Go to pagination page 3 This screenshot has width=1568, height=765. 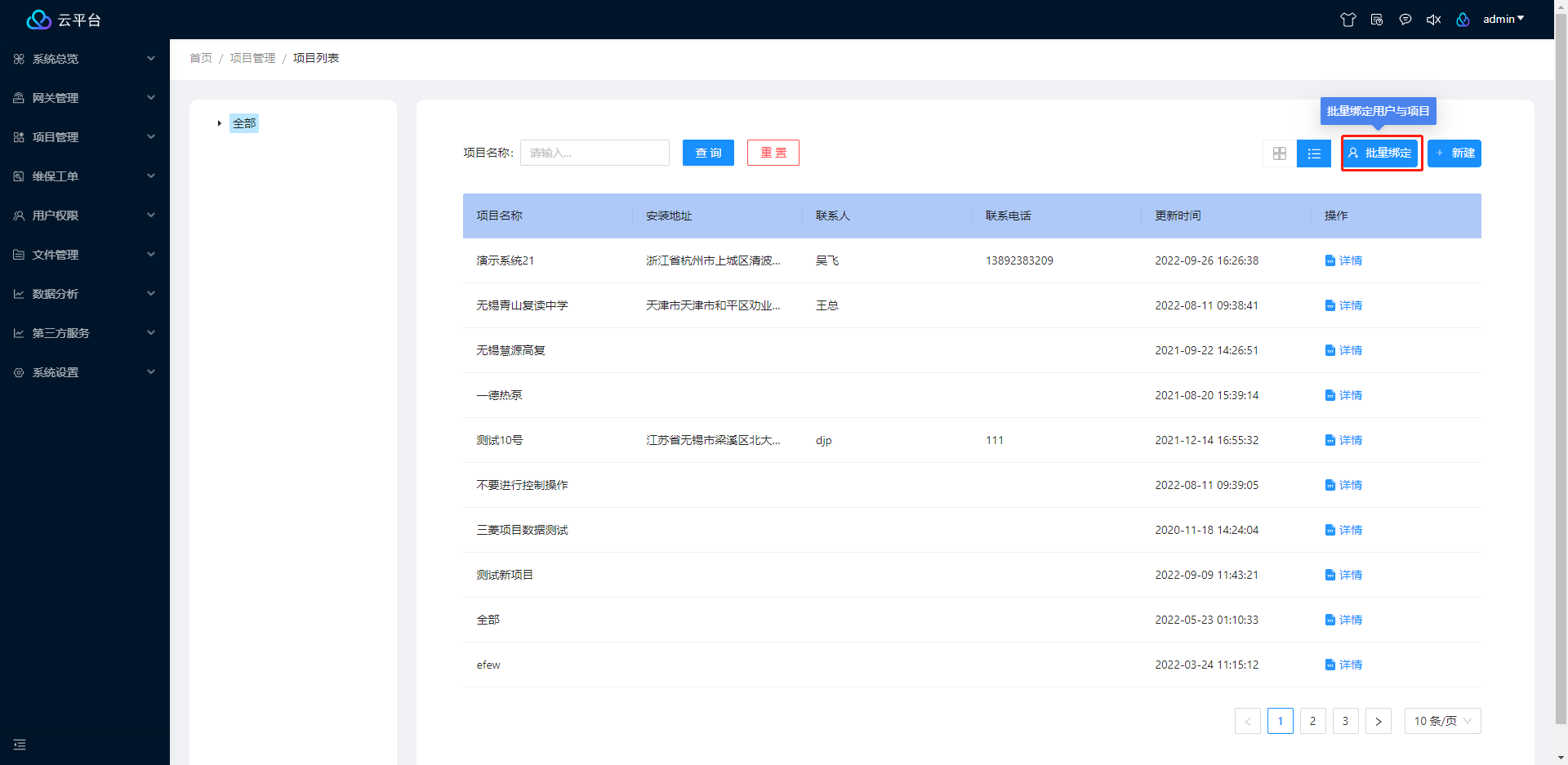[x=1345, y=721]
